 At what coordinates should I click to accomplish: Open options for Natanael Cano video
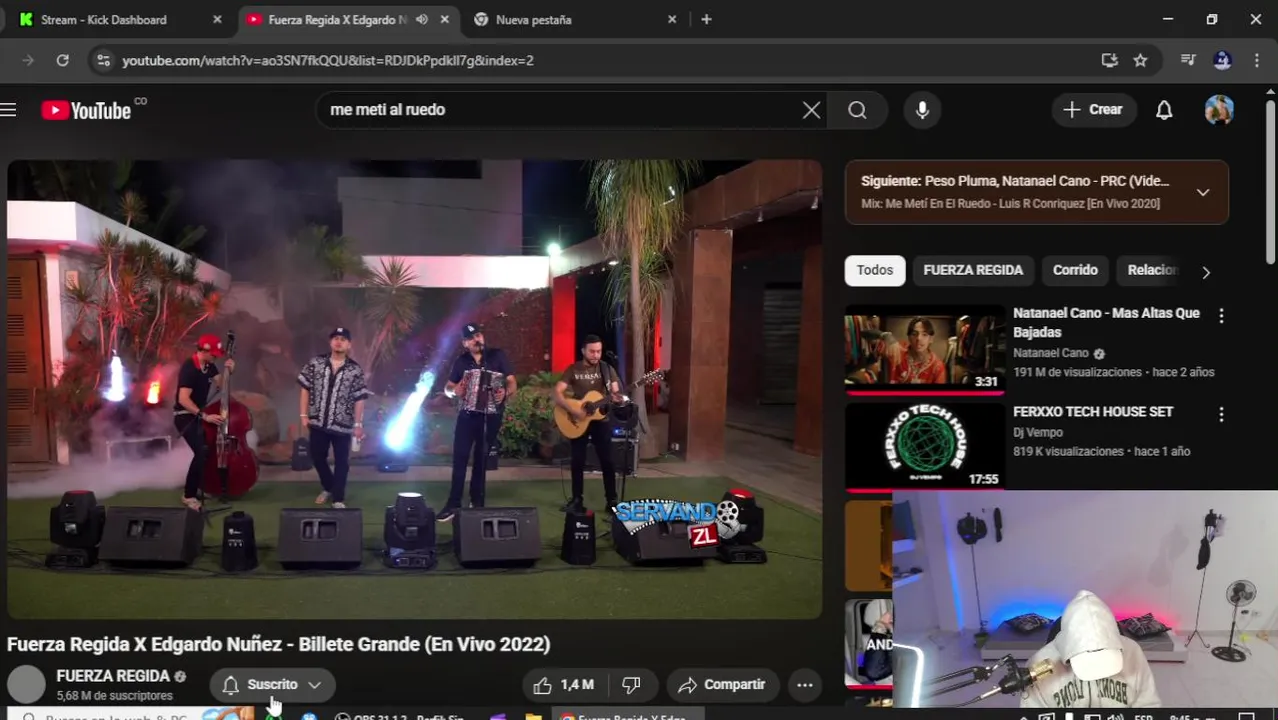pos(1221,316)
